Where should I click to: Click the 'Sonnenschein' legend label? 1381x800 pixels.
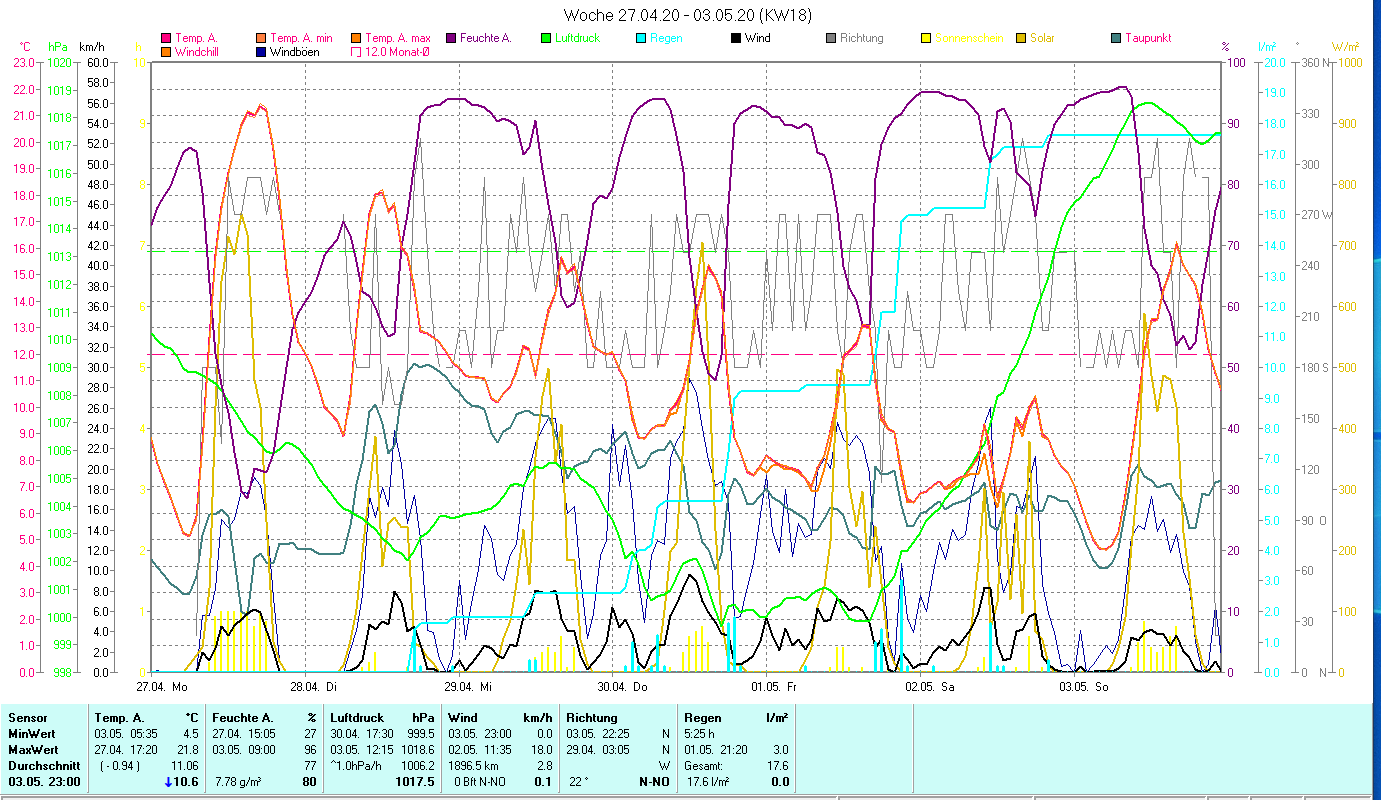point(967,39)
